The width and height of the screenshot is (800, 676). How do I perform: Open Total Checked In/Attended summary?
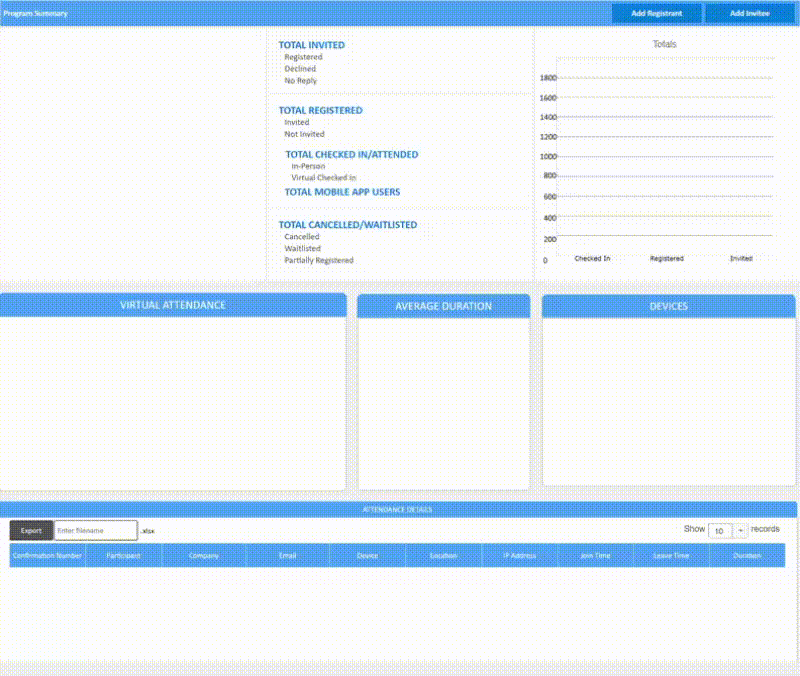click(x=351, y=154)
